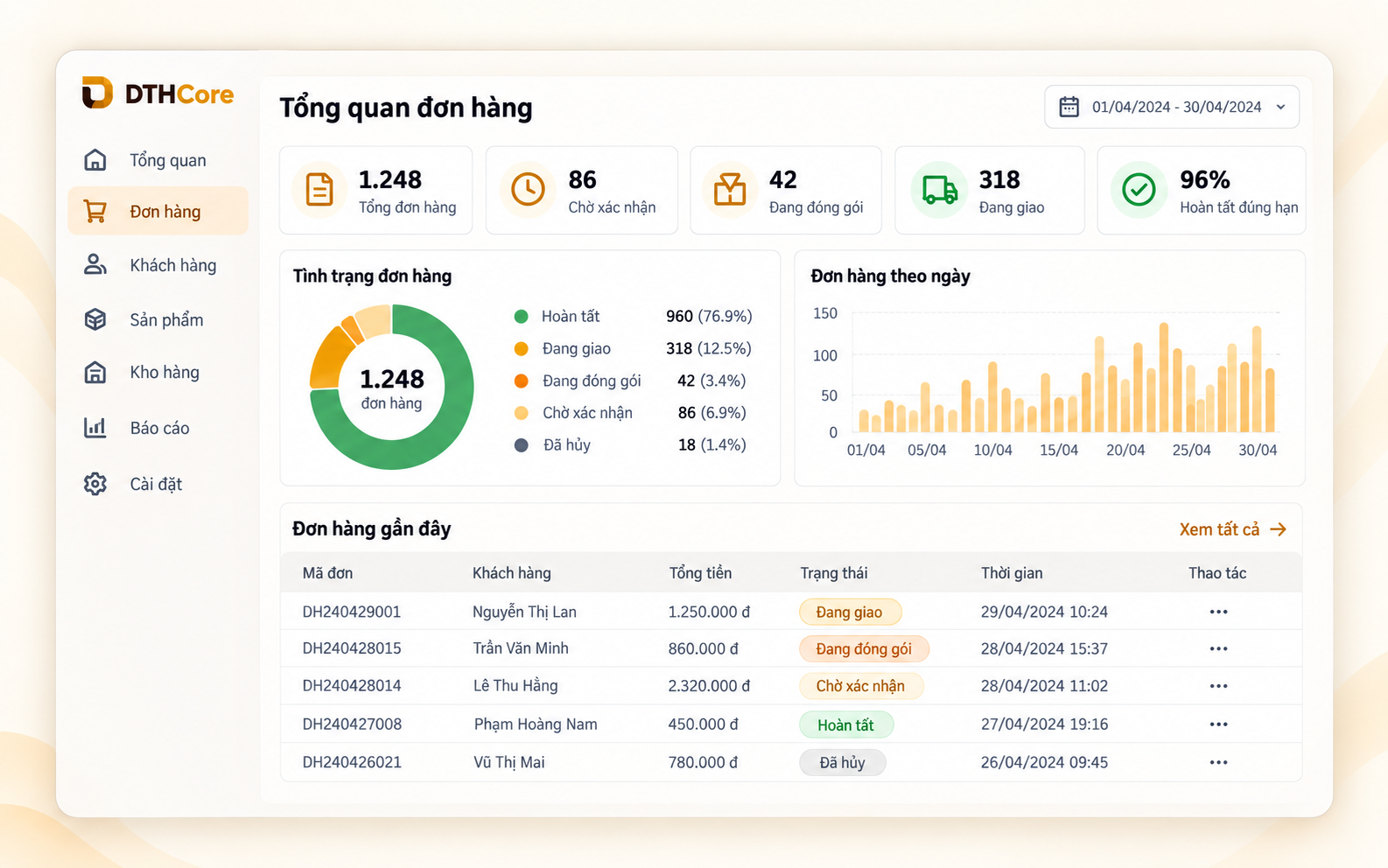Screen dimensions: 1388x868
Task: Click the Đang giao truck icon
Action: [940, 189]
